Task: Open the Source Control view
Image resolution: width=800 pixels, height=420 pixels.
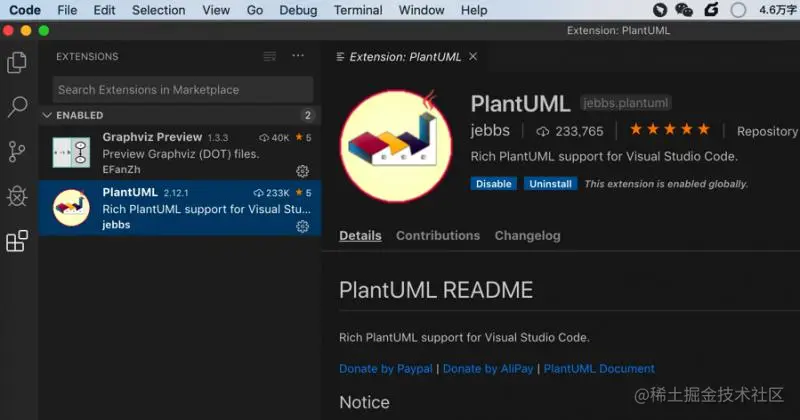Action: (x=17, y=152)
